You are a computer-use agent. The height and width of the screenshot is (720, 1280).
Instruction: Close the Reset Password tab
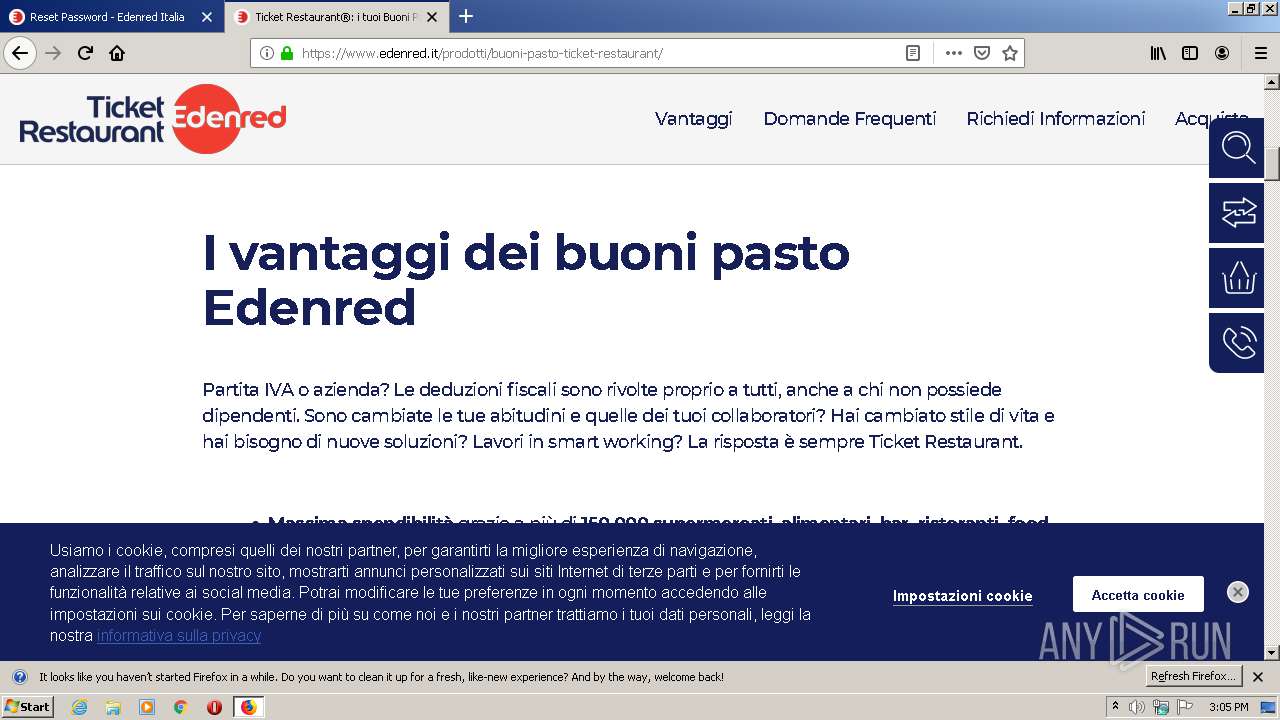206,17
